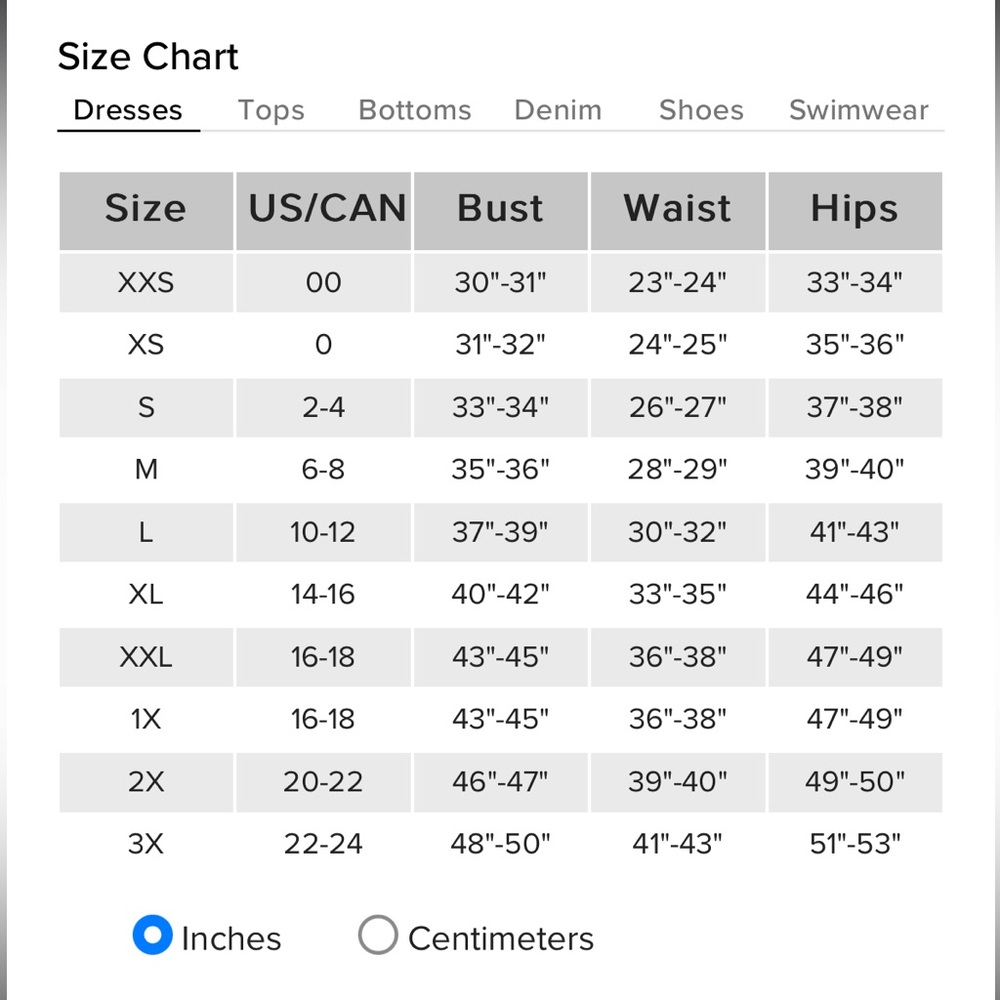The height and width of the screenshot is (1000, 1000).
Task: Click the Bust column header
Action: 500,209
